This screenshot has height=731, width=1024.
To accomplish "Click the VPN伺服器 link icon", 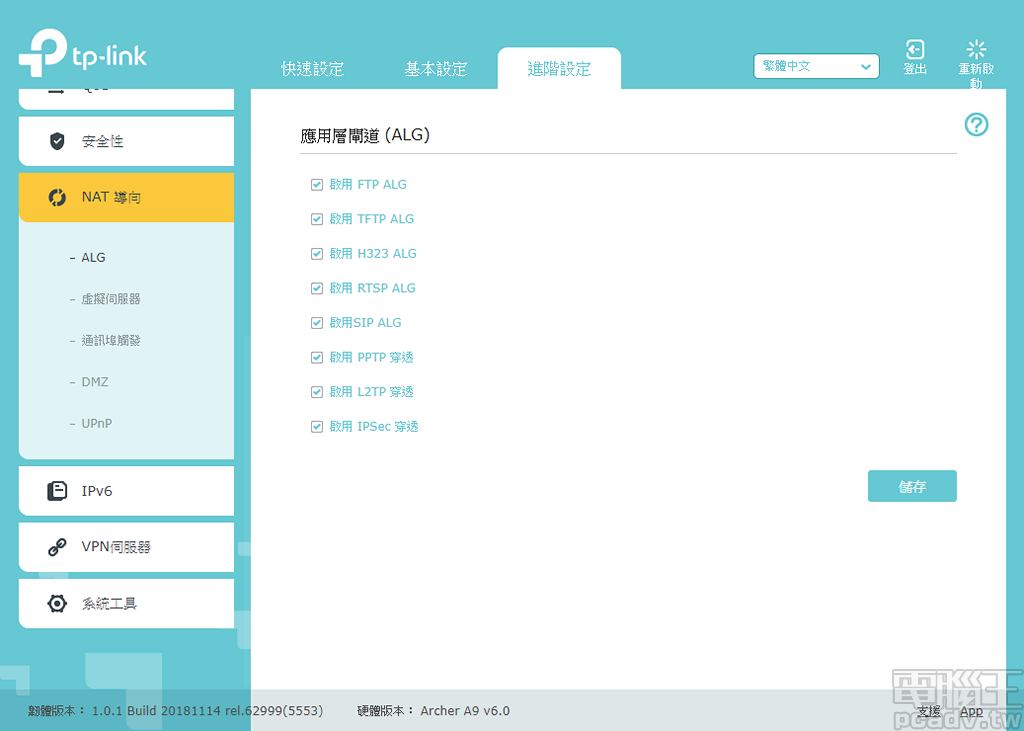I will (x=57, y=547).
